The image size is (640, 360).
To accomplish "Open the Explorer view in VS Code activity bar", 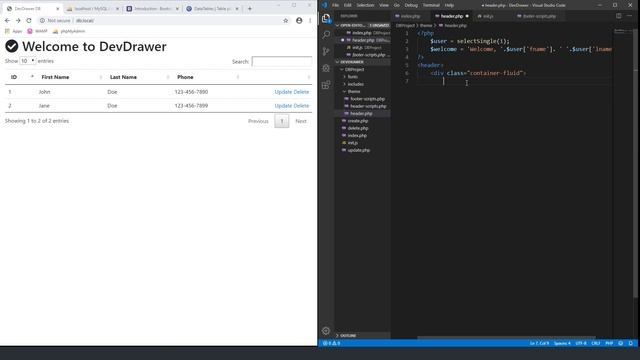I will 326,18.
